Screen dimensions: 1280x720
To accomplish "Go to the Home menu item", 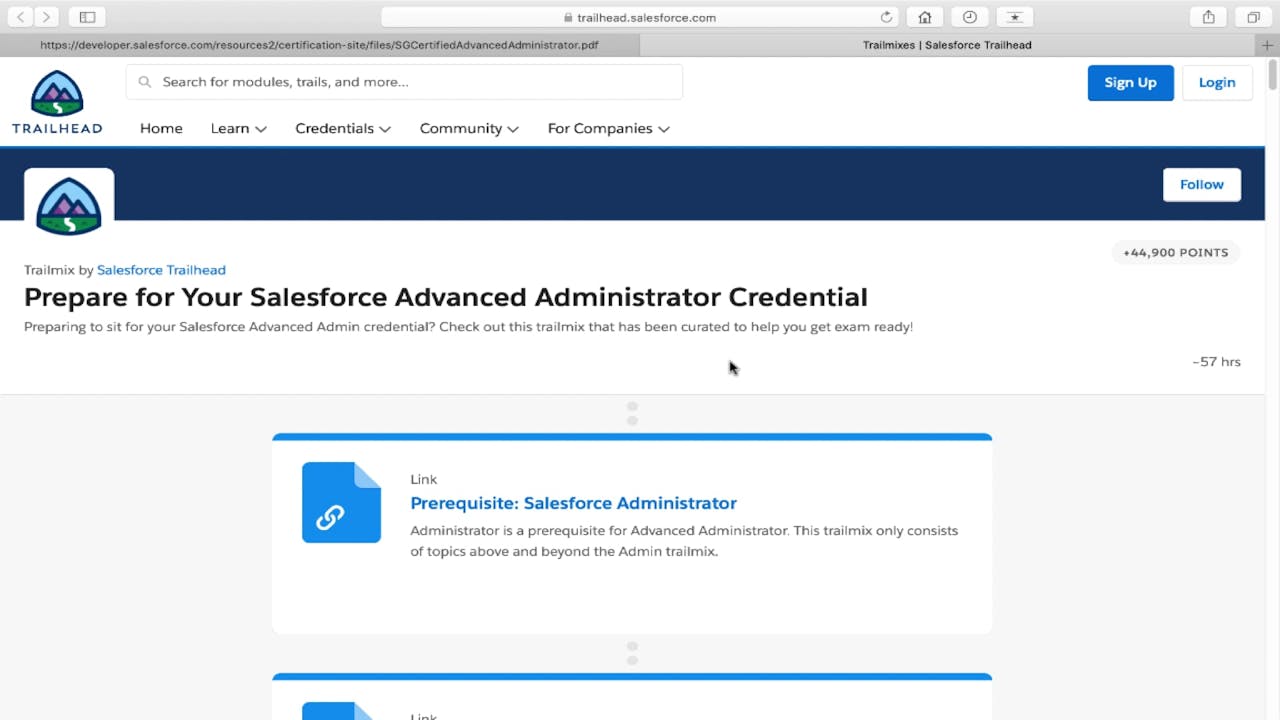I will 161,128.
